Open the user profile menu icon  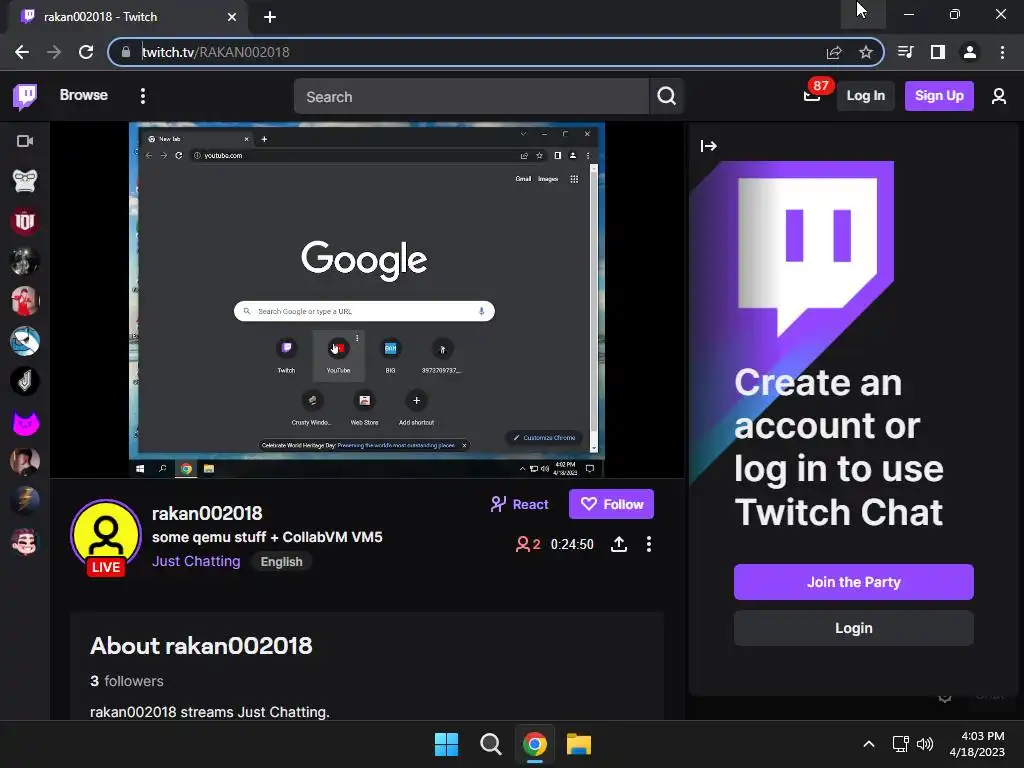999,97
